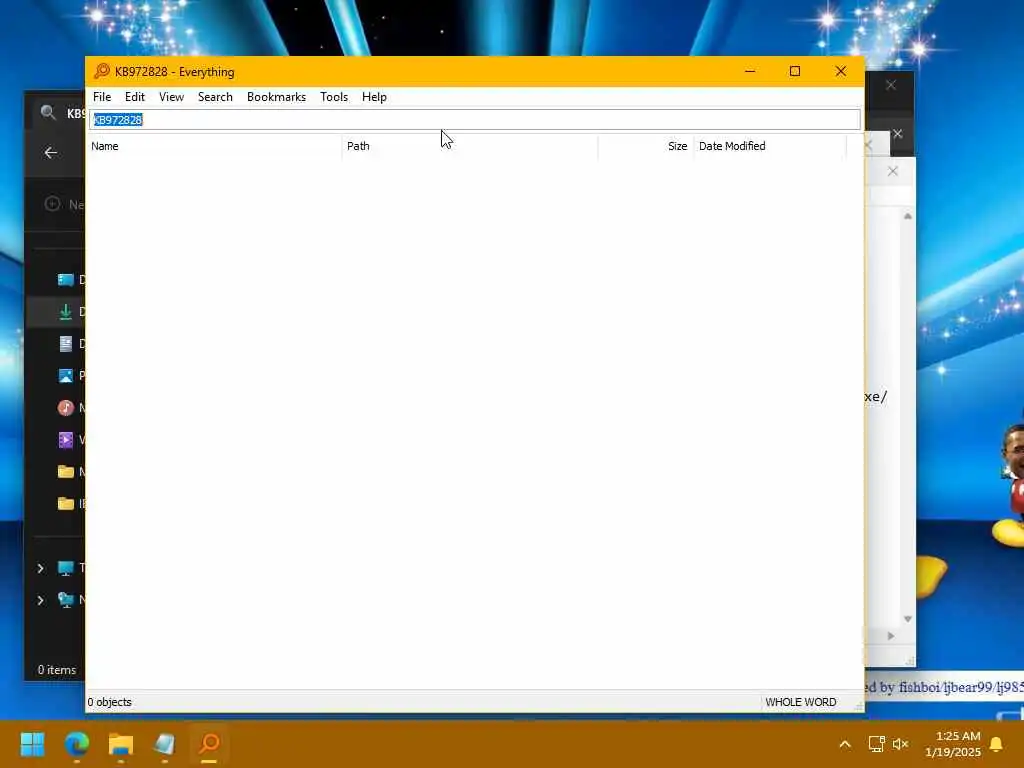Open the File menu in Everything
Viewport: 1024px width, 768px height.
pos(102,97)
